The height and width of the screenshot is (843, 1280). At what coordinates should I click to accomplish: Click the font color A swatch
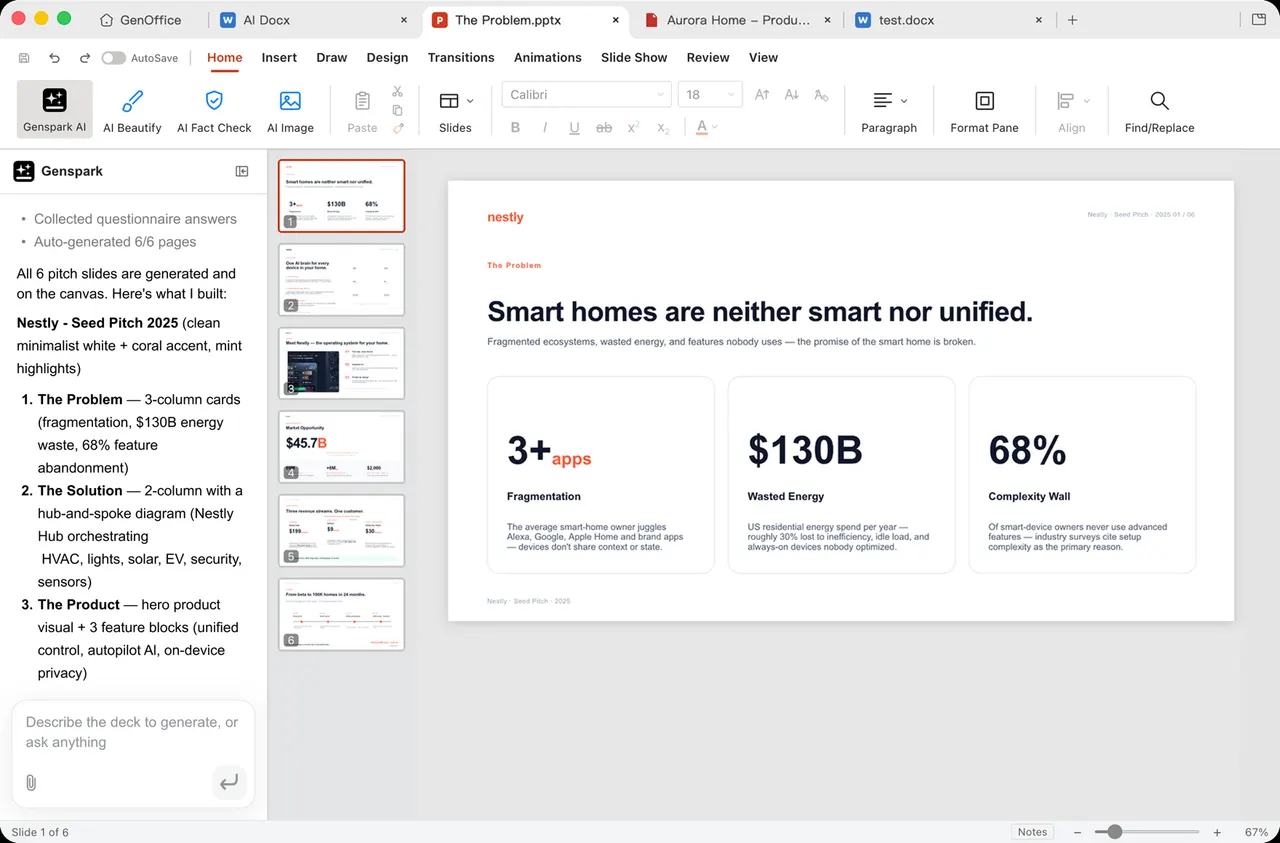(x=702, y=127)
